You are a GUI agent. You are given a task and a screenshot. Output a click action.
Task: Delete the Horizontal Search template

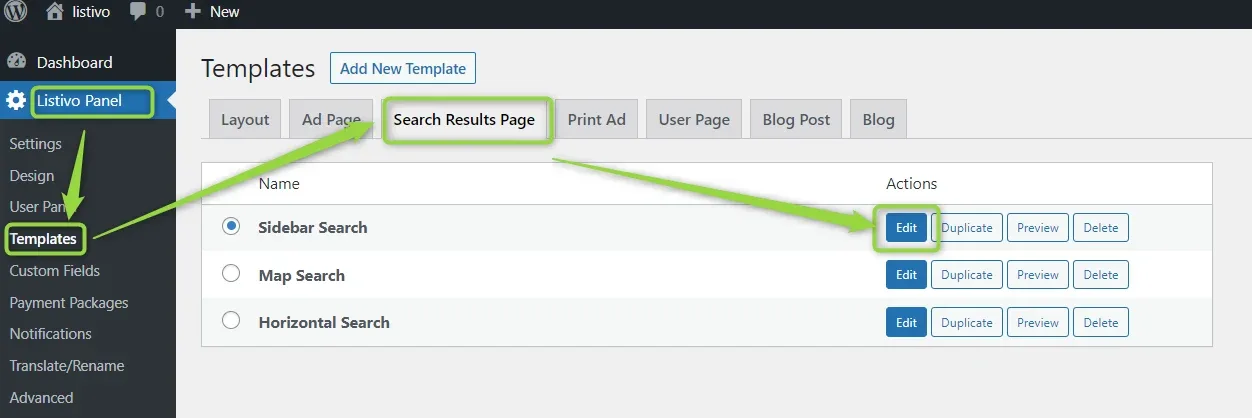tap(1101, 322)
